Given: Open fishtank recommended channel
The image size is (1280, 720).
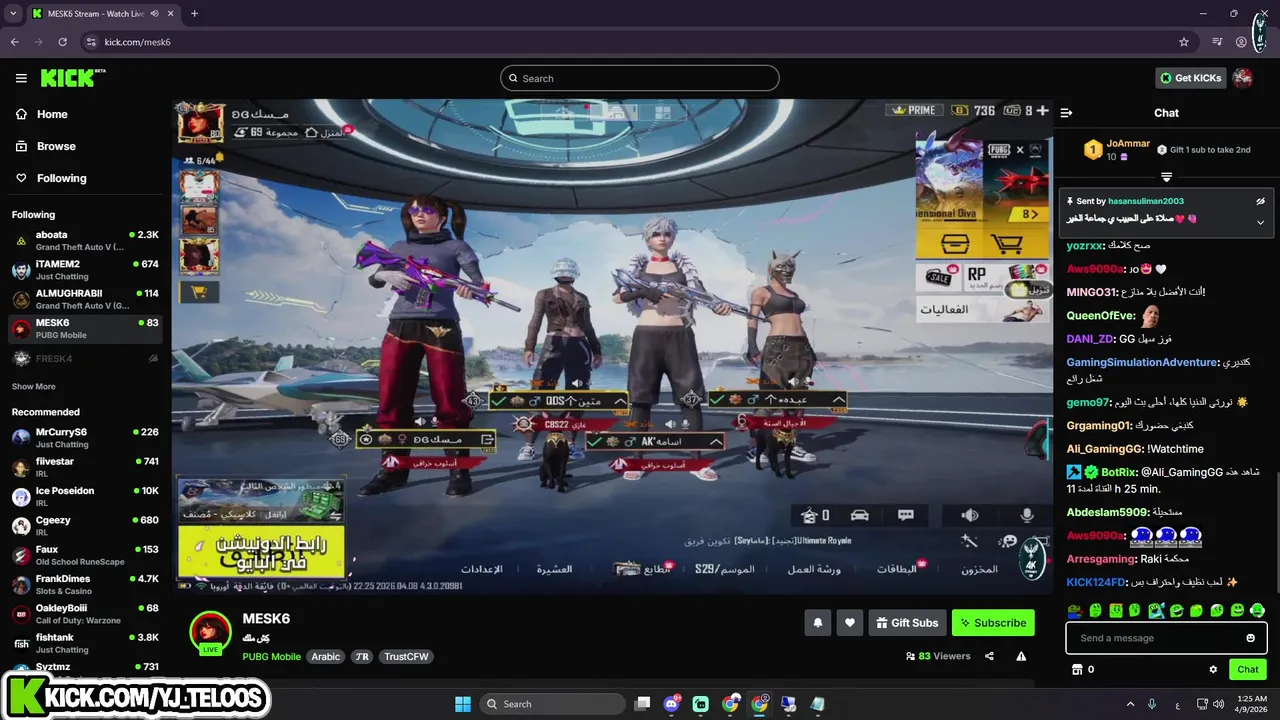Looking at the screenshot, I should tap(85, 643).
